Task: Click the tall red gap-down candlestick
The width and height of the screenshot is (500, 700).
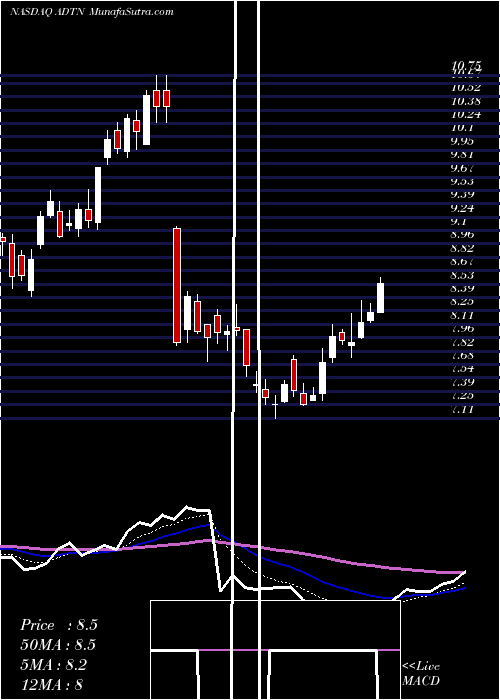Action: click(x=177, y=285)
